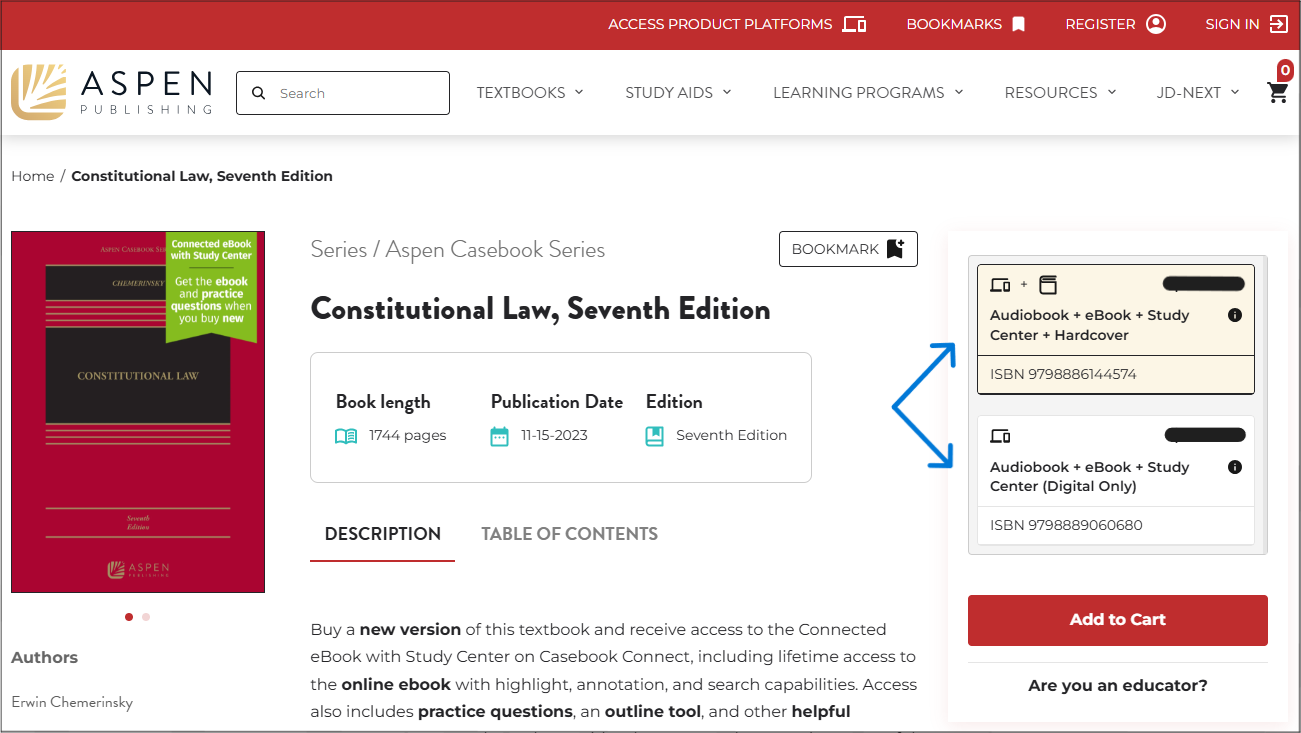Click the Constitutional Law, Seventh Edition heading

[x=541, y=309]
